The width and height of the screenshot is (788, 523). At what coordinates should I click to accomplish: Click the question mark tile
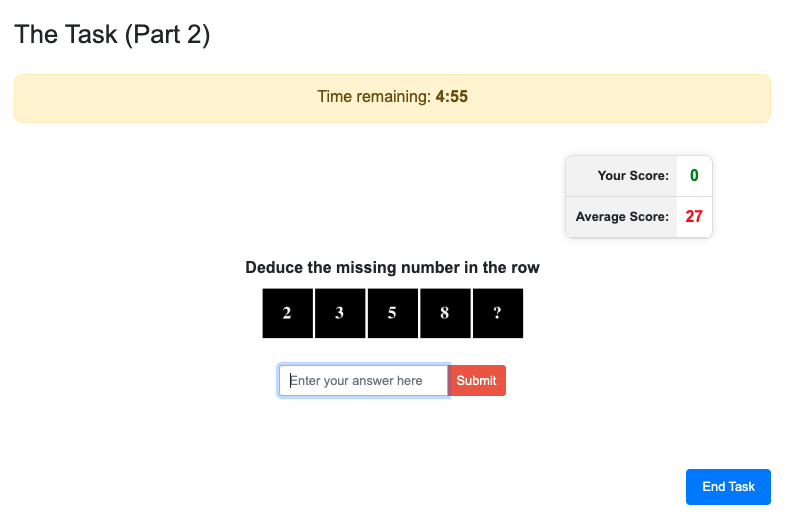click(x=497, y=313)
